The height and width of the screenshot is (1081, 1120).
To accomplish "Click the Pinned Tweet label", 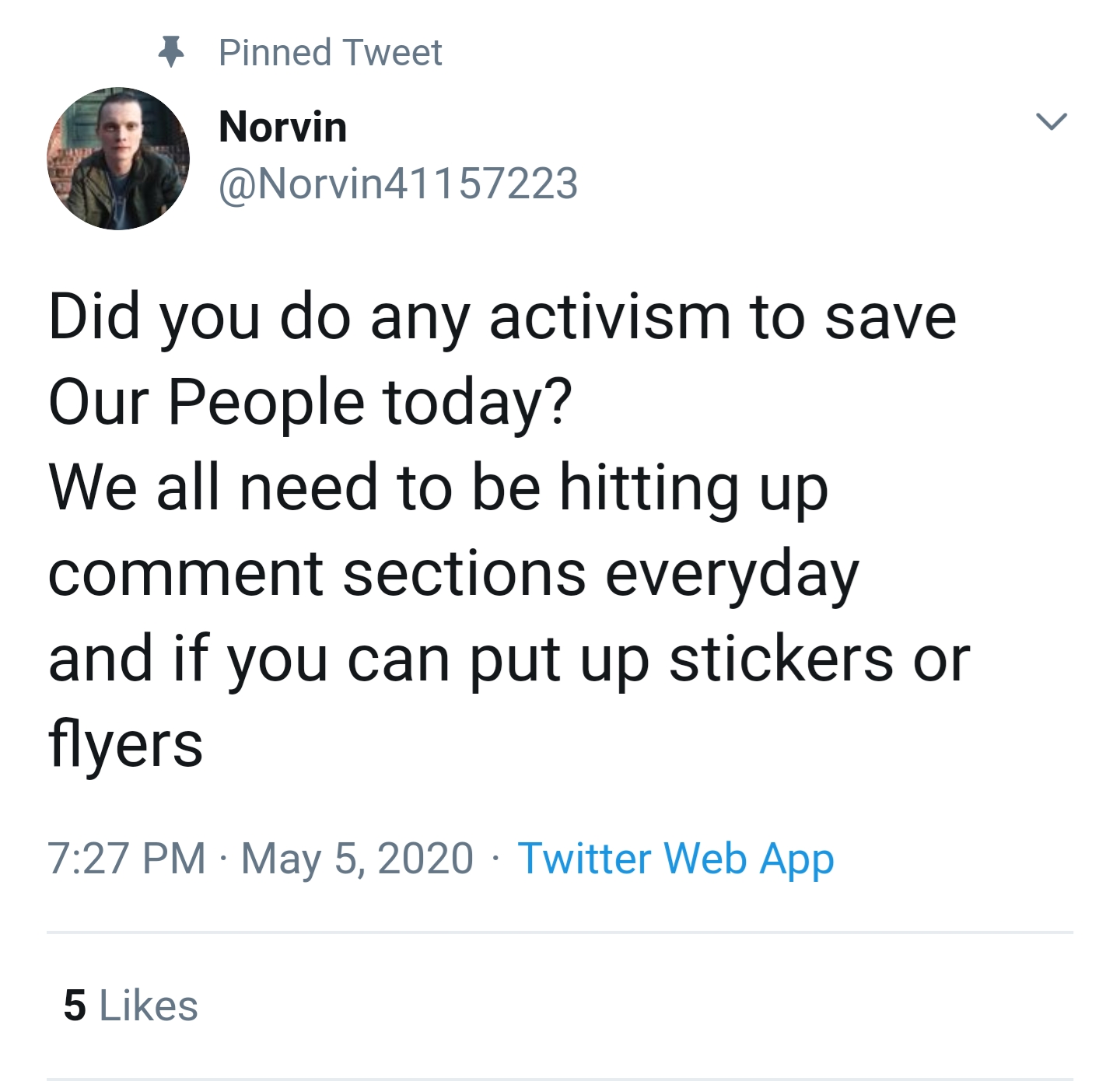I will tap(330, 53).
